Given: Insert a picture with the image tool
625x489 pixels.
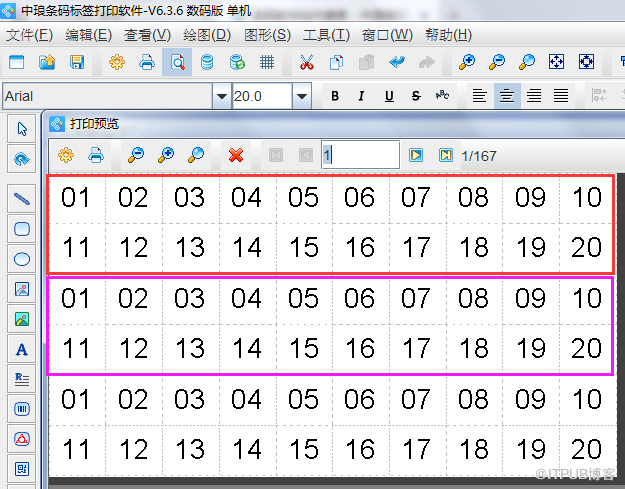Looking at the screenshot, I should [22, 289].
